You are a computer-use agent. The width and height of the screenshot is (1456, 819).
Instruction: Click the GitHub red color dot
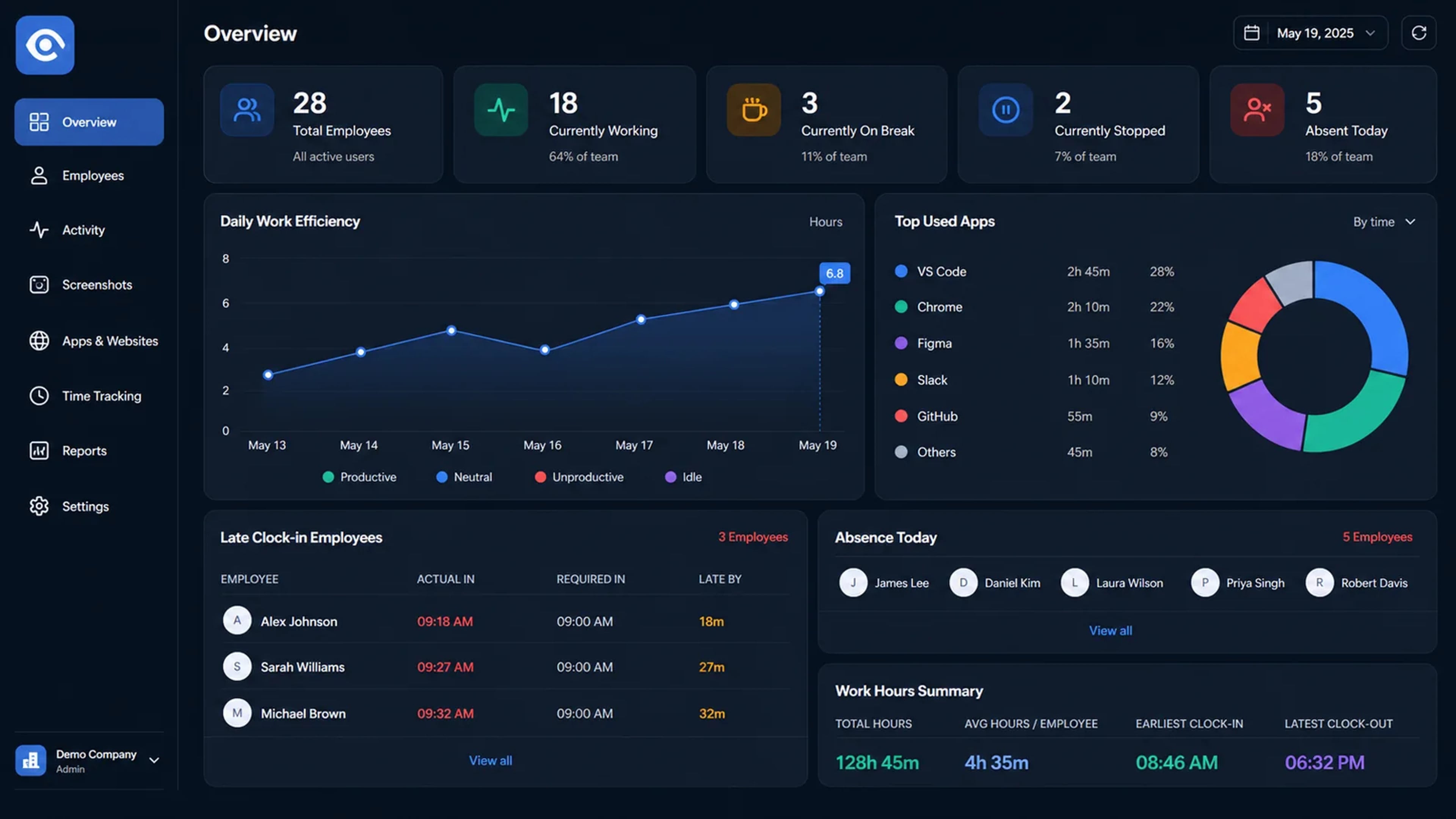(x=902, y=416)
